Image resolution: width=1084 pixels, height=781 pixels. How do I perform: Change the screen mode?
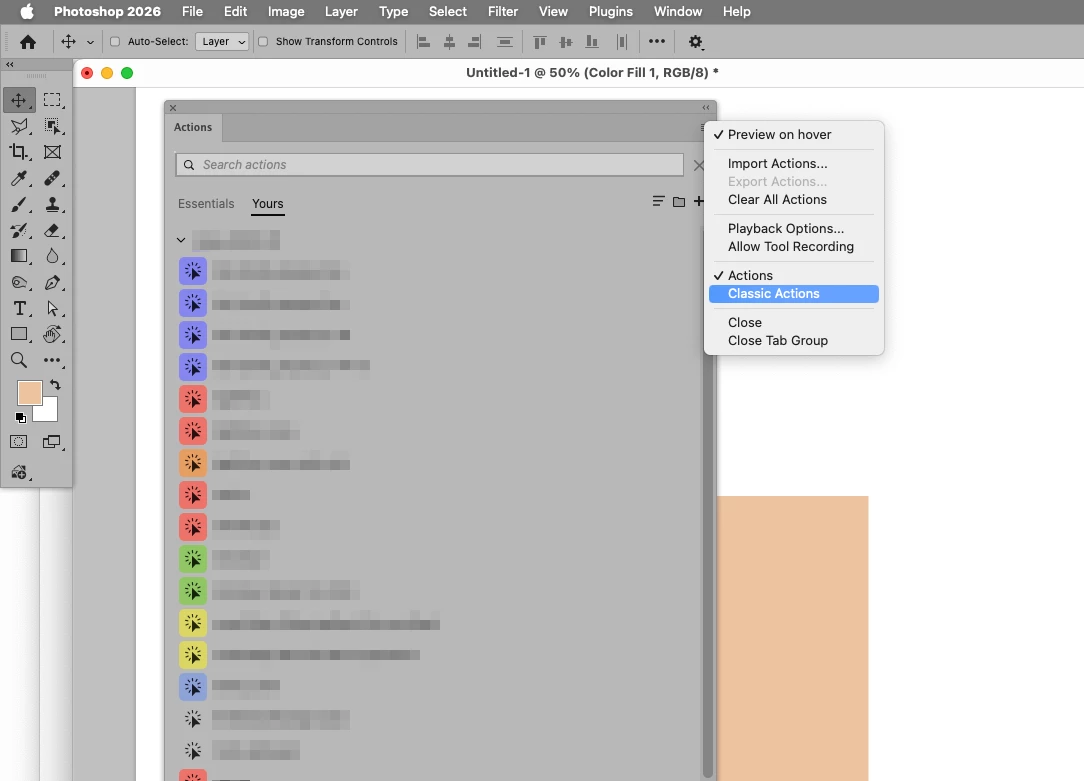point(53,442)
